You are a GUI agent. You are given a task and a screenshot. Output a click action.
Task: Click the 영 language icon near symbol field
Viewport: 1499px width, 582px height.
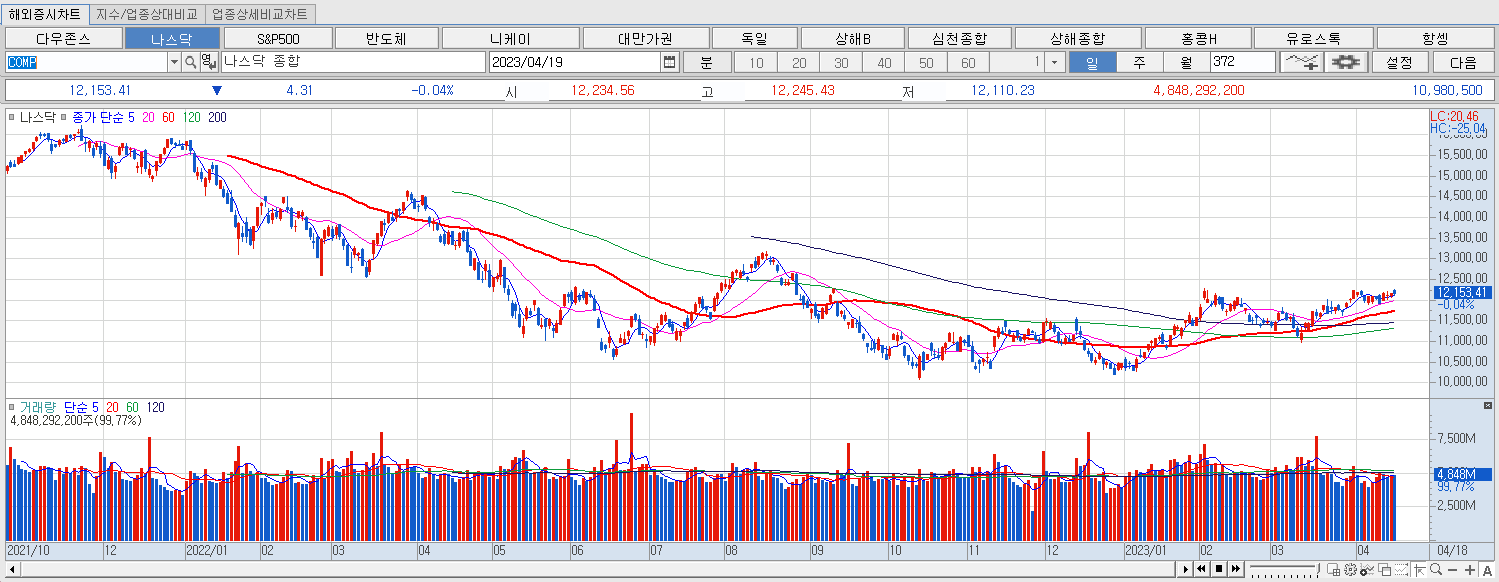207,61
